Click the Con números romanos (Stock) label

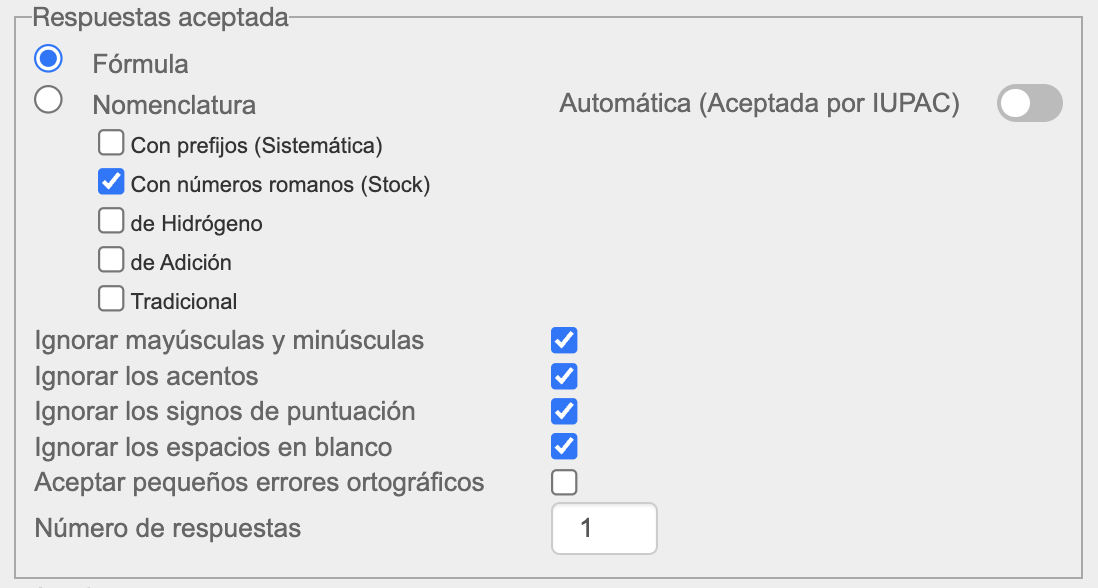280,185
